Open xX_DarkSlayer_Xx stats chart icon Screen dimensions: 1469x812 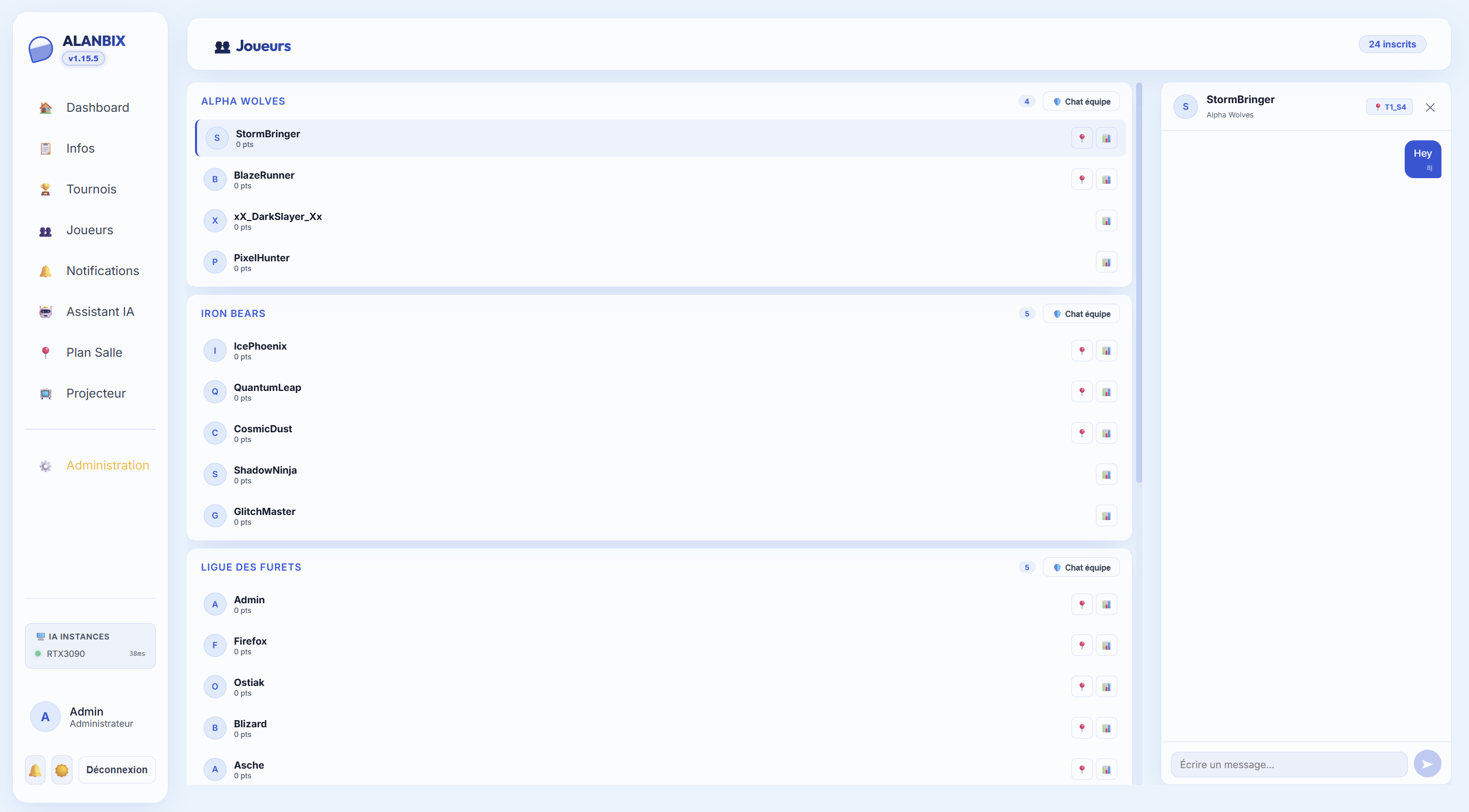[x=1106, y=220]
